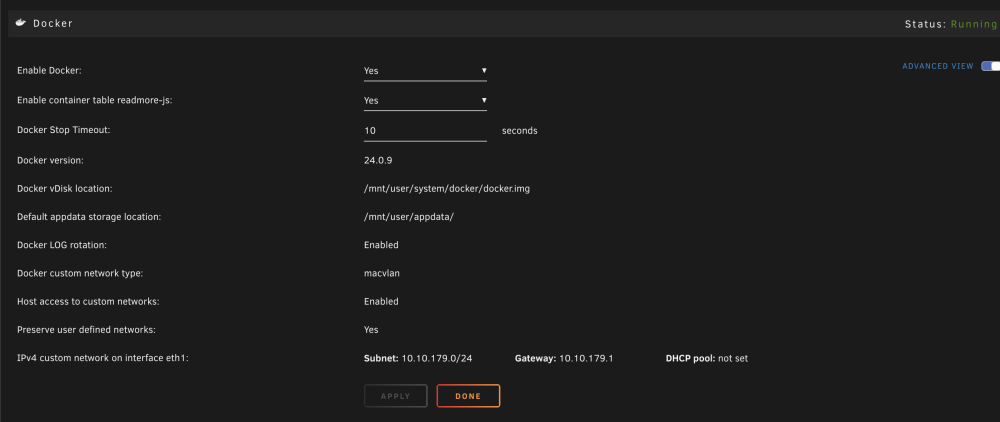Click the appdata path /mnt/user/appdata/

point(408,217)
